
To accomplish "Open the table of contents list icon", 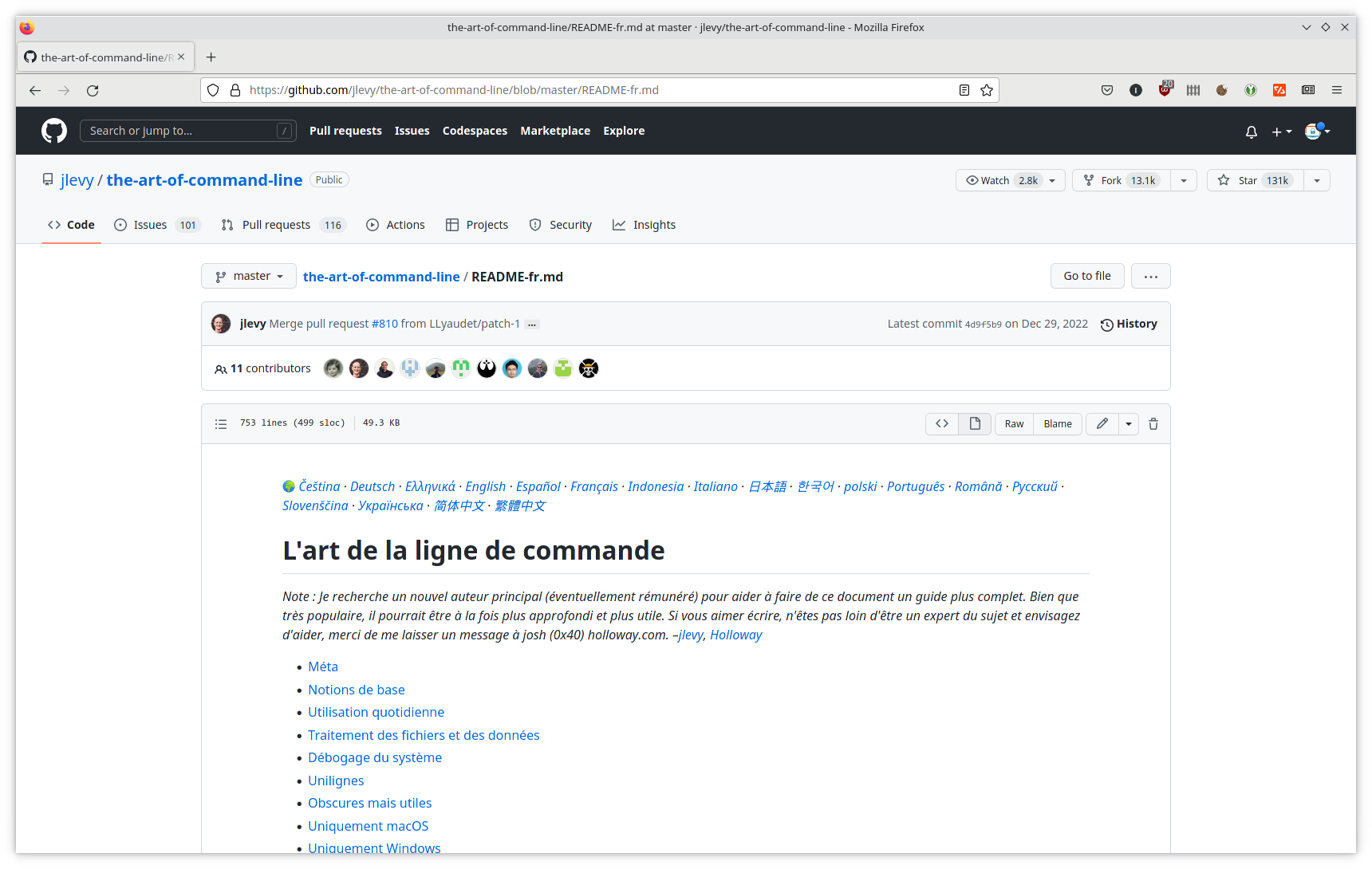I will pyautogui.click(x=221, y=424).
